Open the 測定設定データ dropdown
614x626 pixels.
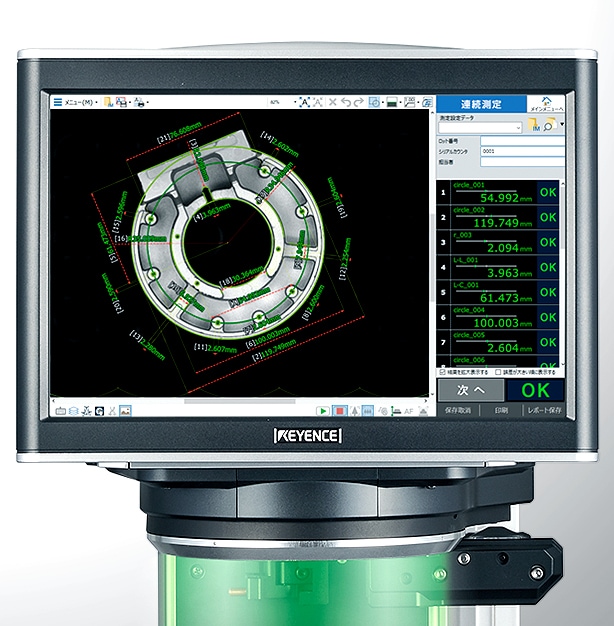[481, 128]
